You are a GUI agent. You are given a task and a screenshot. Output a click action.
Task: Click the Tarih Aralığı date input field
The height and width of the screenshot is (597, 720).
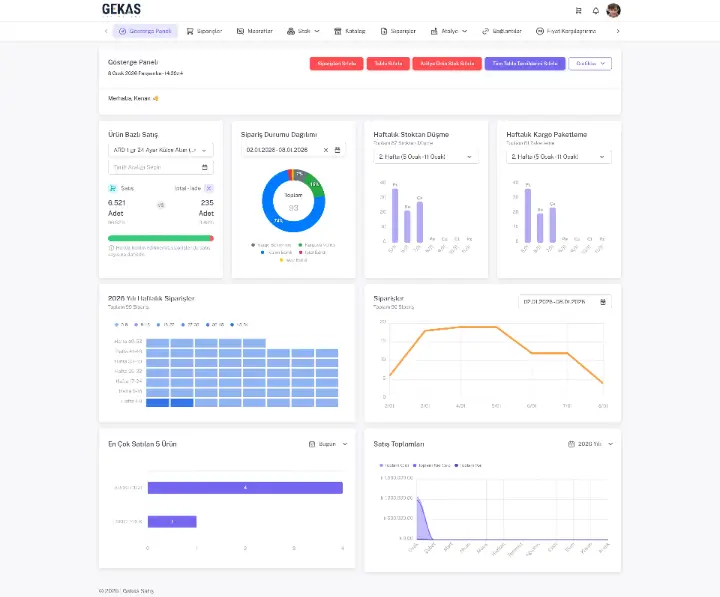160,167
